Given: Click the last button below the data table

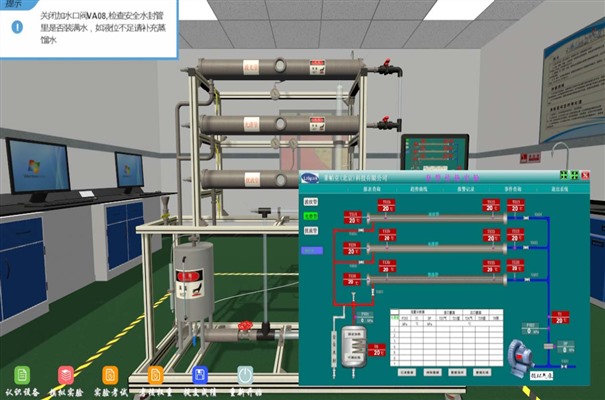Looking at the screenshot, I should [x=482, y=372].
